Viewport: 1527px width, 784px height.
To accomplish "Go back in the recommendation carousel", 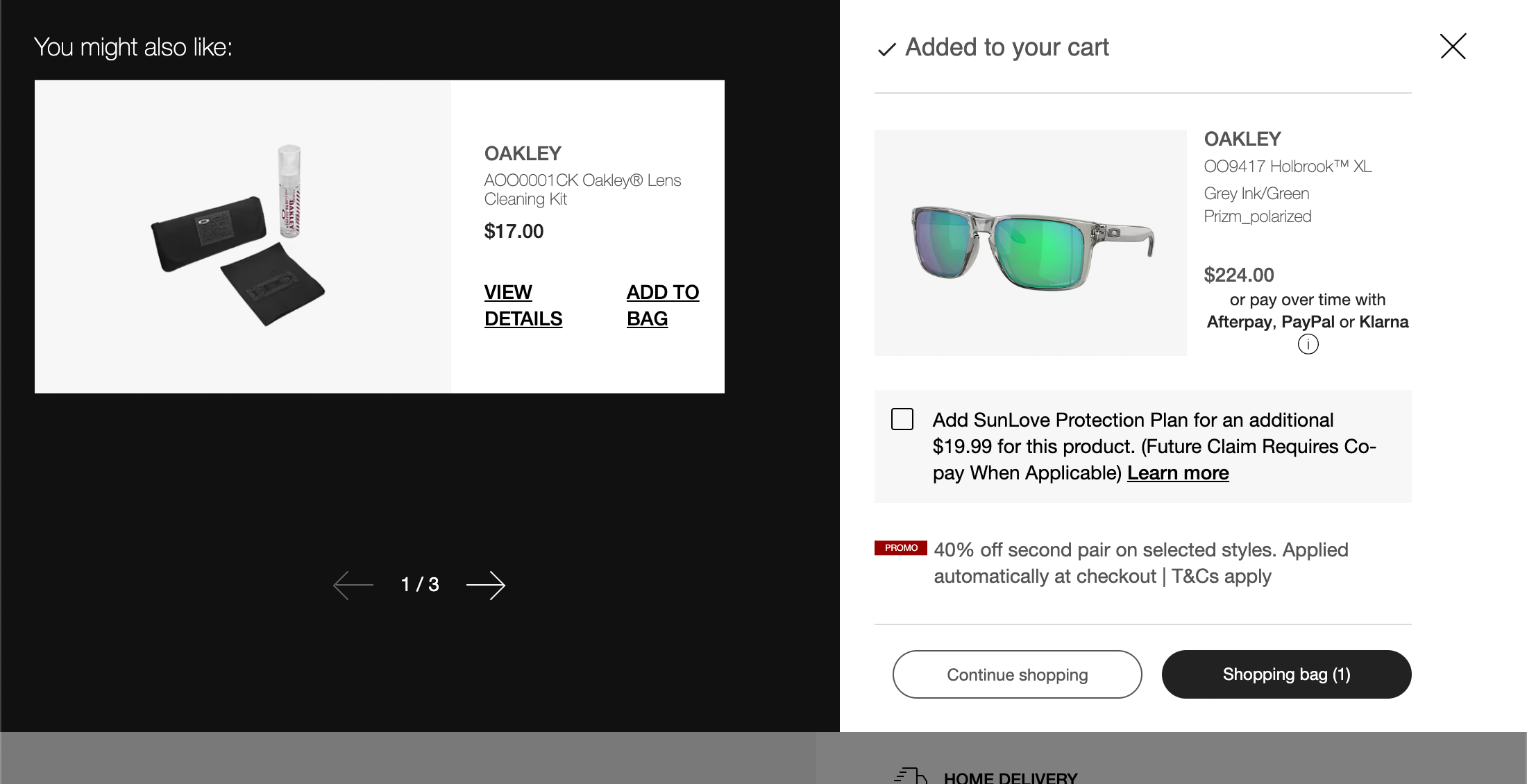I will 353,585.
